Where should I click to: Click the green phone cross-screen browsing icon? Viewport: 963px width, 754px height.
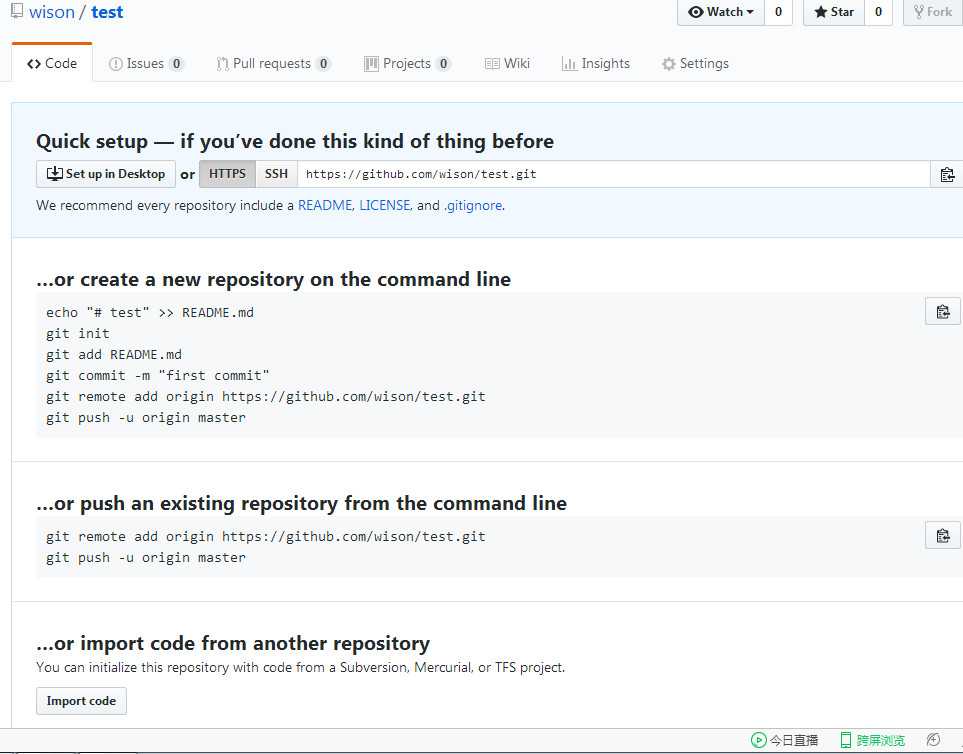(846, 740)
